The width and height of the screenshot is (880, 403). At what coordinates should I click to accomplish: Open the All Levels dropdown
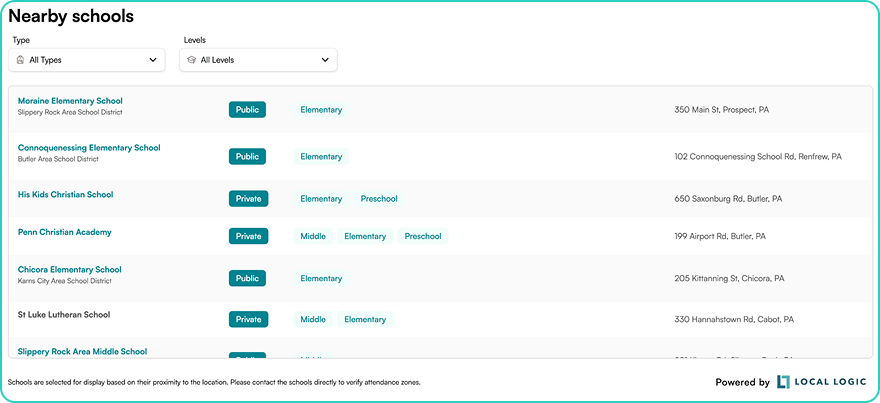point(258,60)
